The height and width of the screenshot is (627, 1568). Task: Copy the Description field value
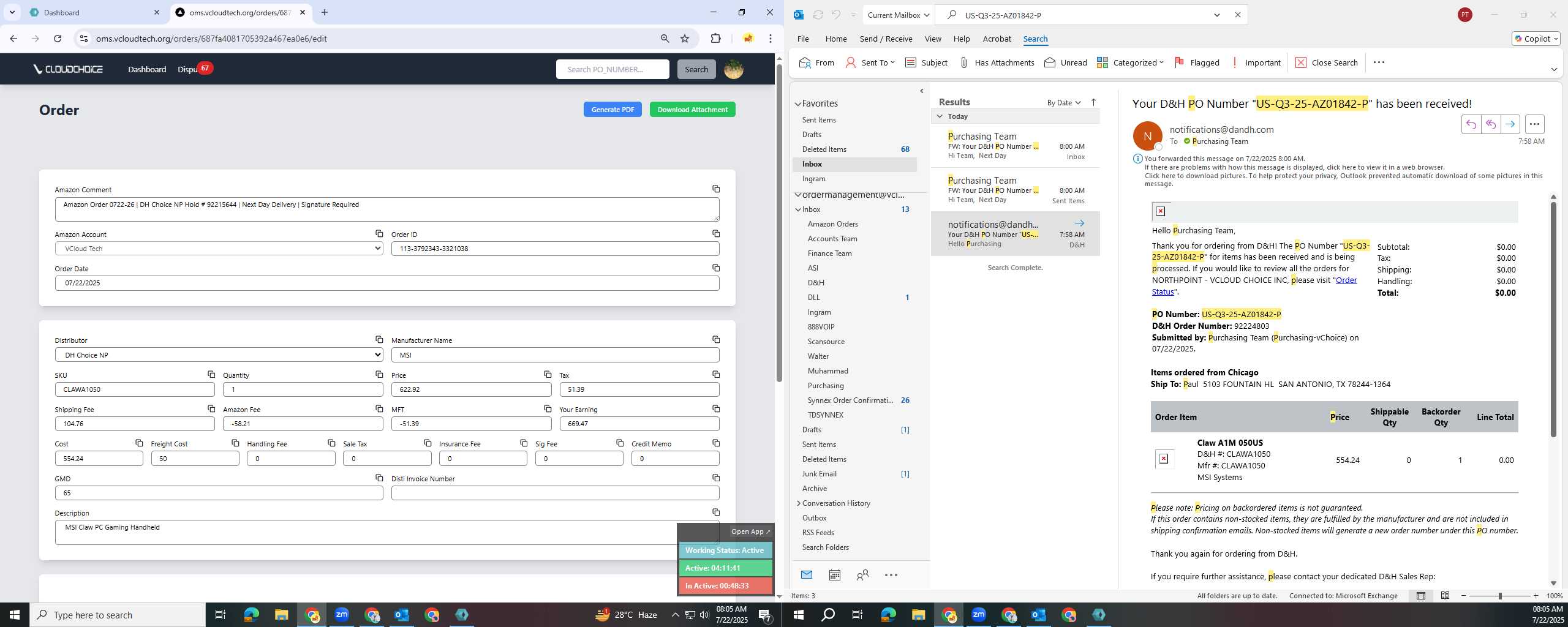[x=715, y=512]
